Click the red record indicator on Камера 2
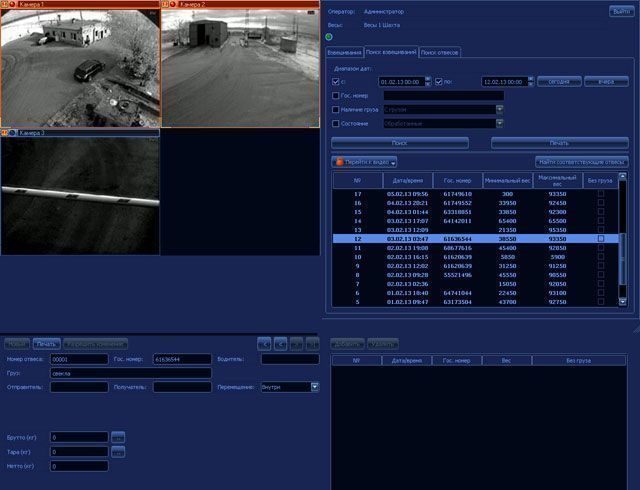Image resolution: width=640 pixels, height=490 pixels. [x=173, y=4]
